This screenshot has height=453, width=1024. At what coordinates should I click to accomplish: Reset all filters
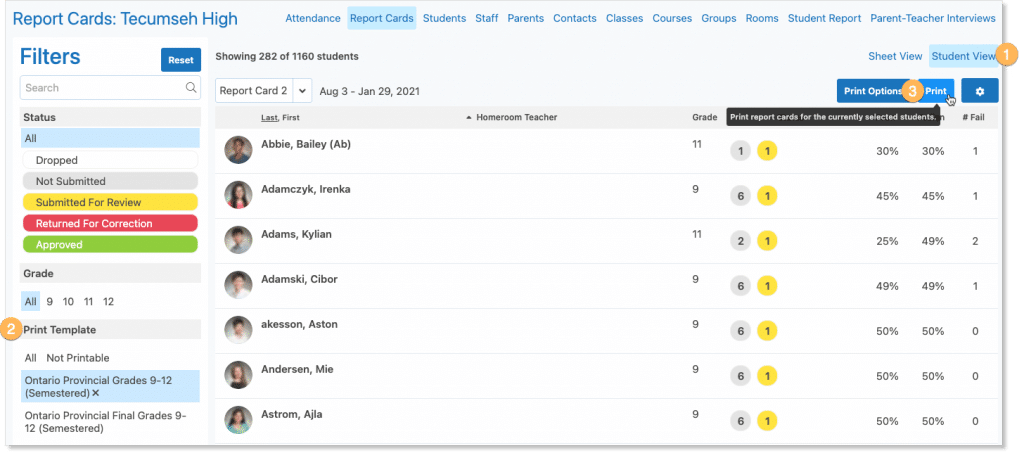pyautogui.click(x=181, y=60)
